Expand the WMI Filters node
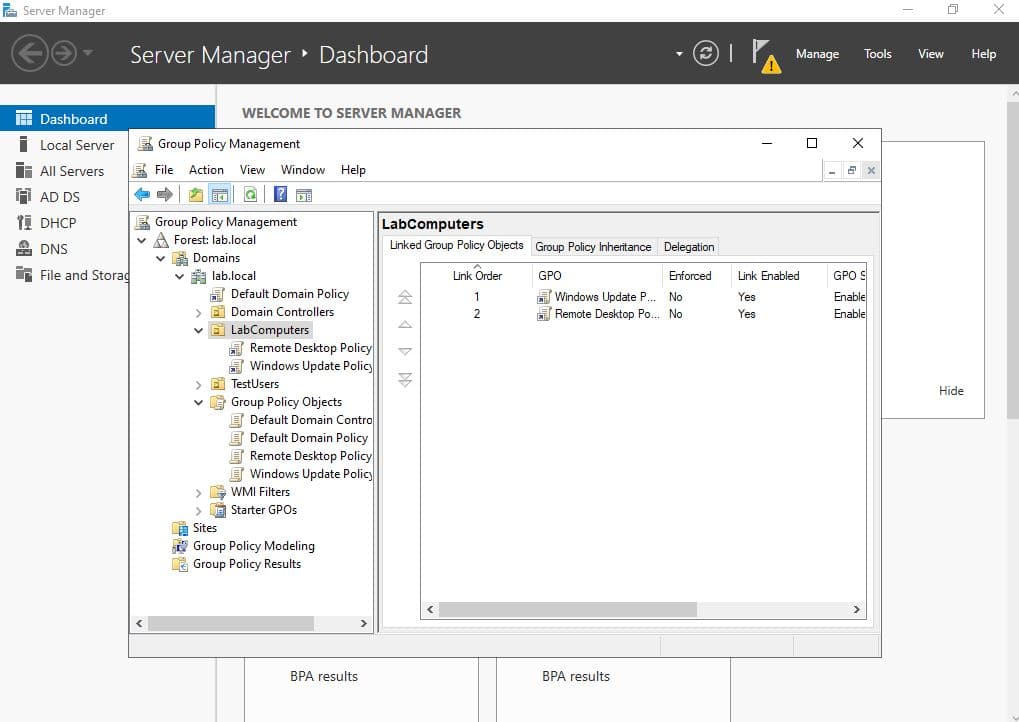Image resolution: width=1019 pixels, height=722 pixels. 199,493
